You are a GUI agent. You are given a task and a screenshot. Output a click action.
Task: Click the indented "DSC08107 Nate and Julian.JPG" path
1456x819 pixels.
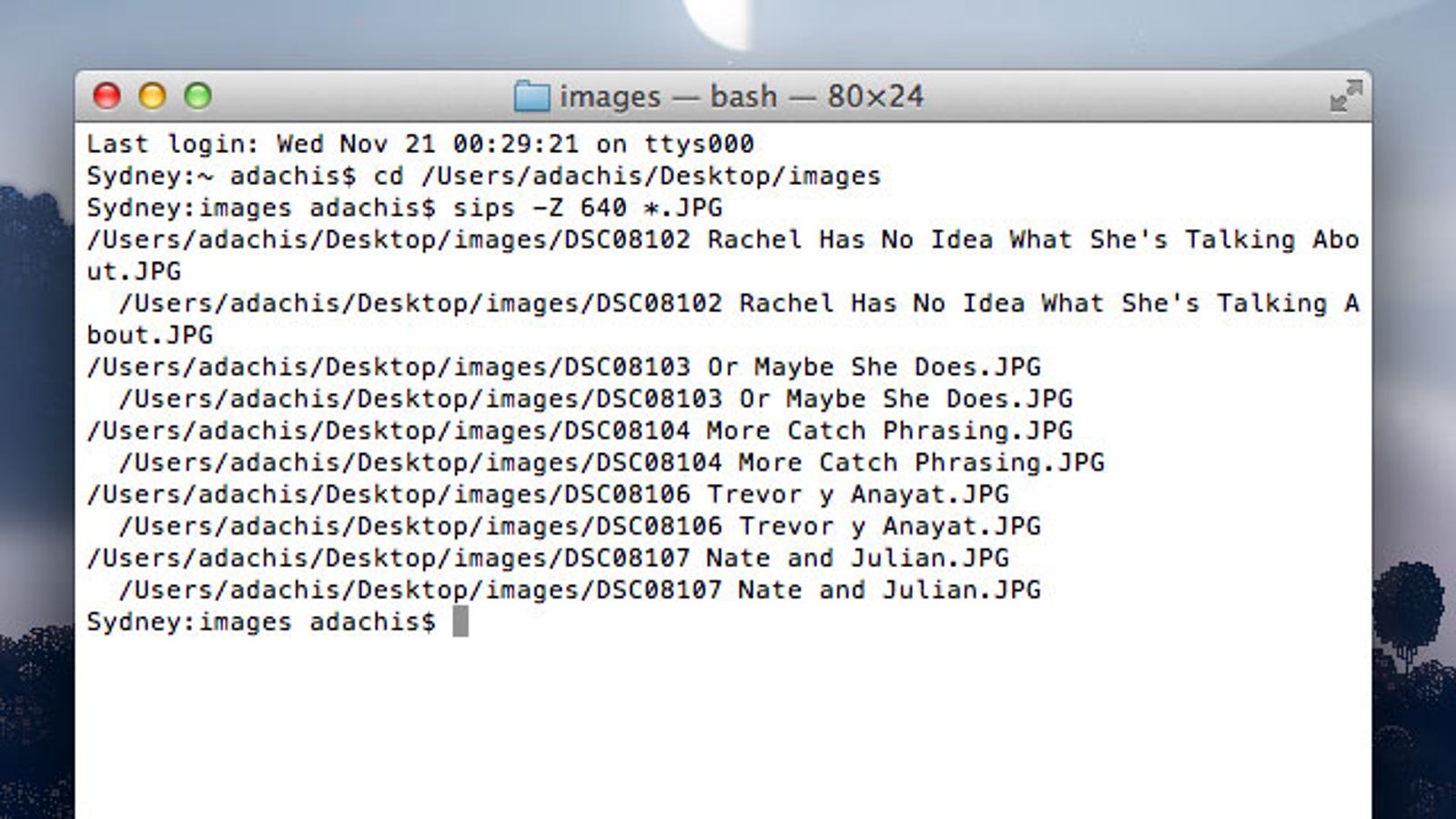pyautogui.click(x=580, y=590)
